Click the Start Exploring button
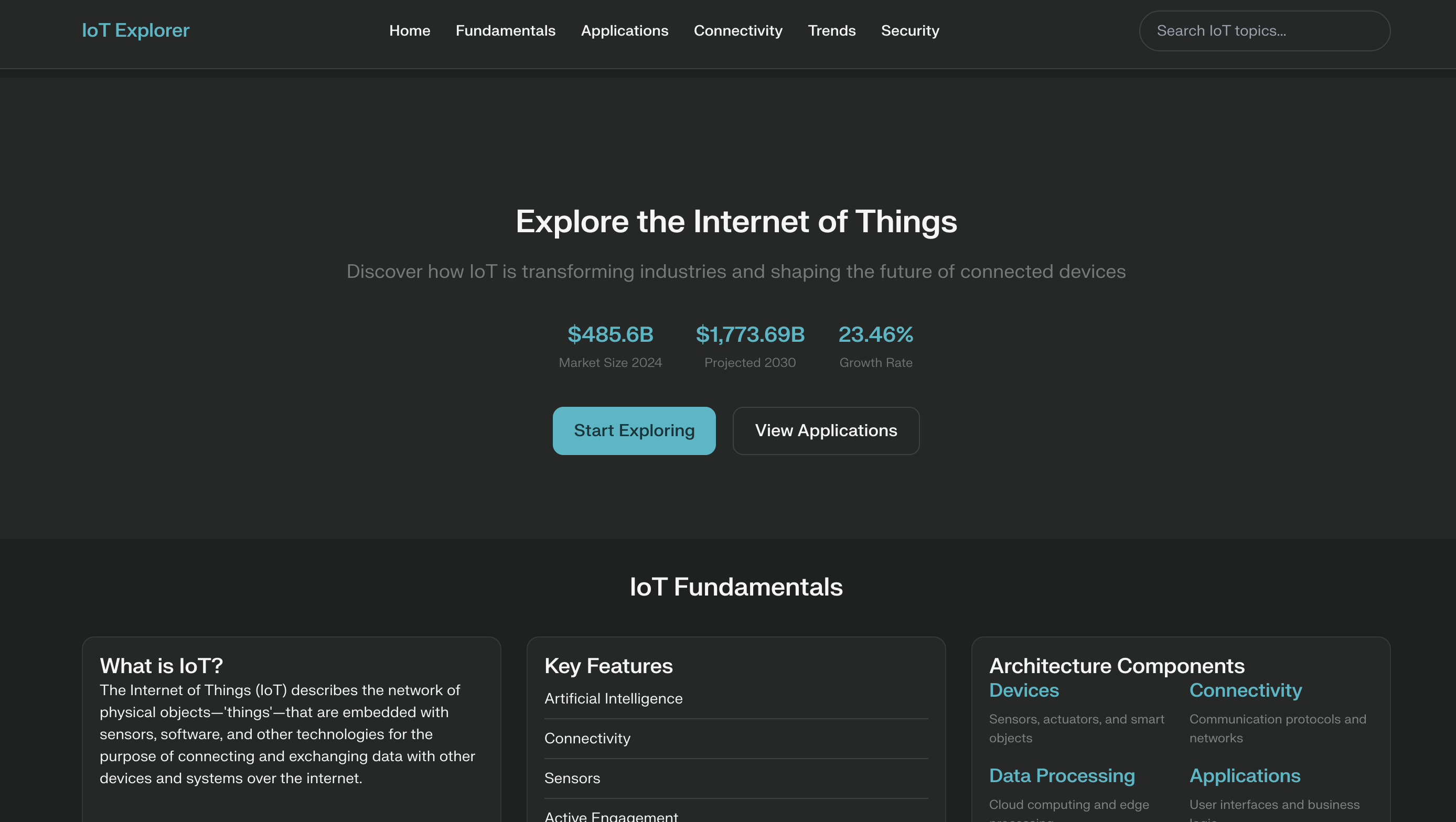Image resolution: width=1456 pixels, height=822 pixels. [x=634, y=430]
